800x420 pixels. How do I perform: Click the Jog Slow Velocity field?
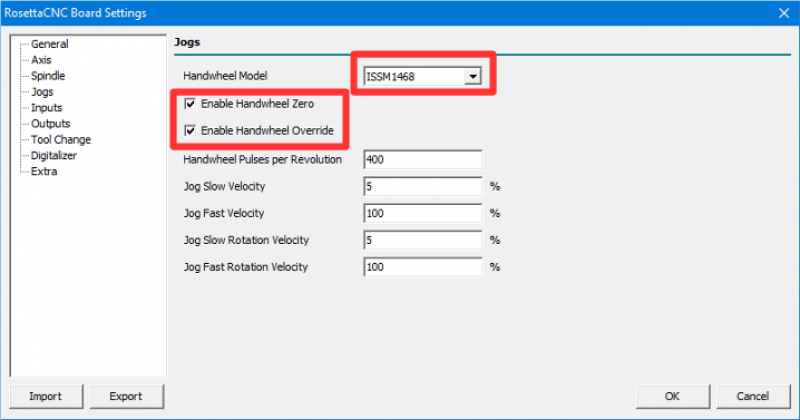pyautogui.click(x=422, y=187)
